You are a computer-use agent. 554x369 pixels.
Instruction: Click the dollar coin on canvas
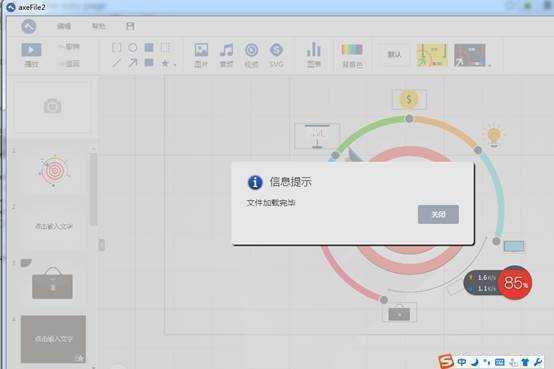pyautogui.click(x=409, y=99)
